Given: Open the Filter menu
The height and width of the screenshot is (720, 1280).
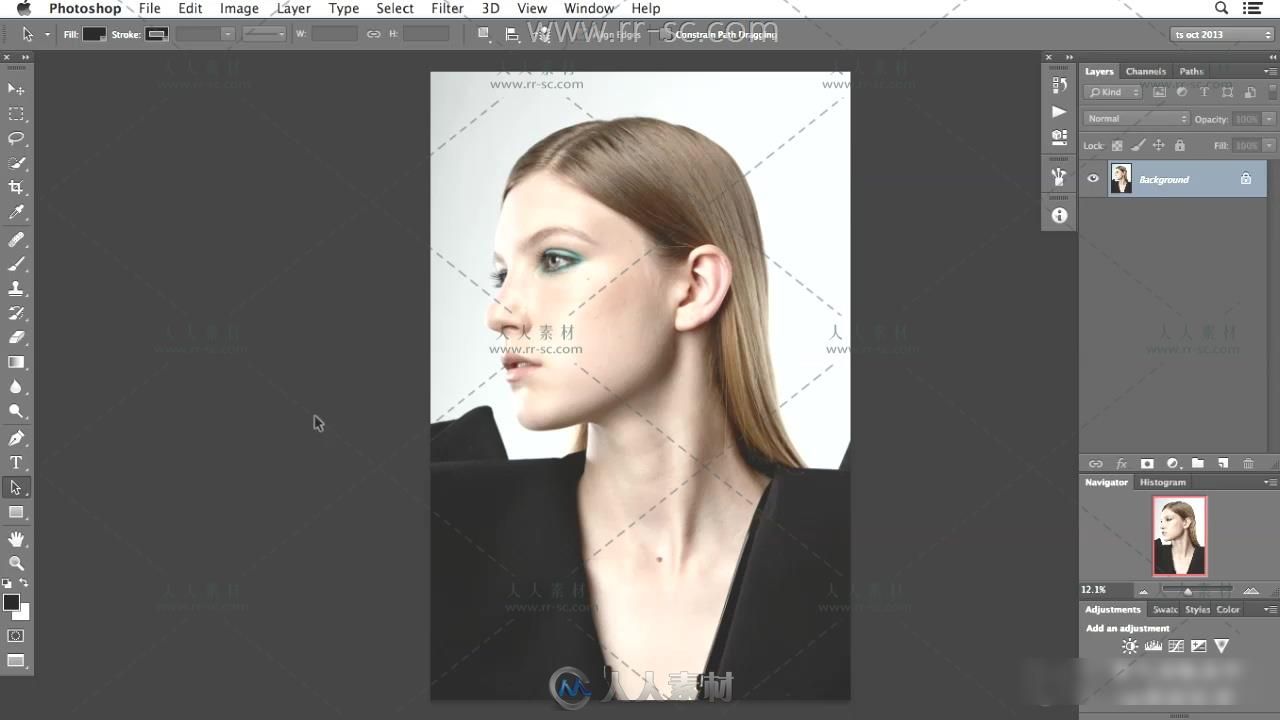Looking at the screenshot, I should [x=447, y=8].
